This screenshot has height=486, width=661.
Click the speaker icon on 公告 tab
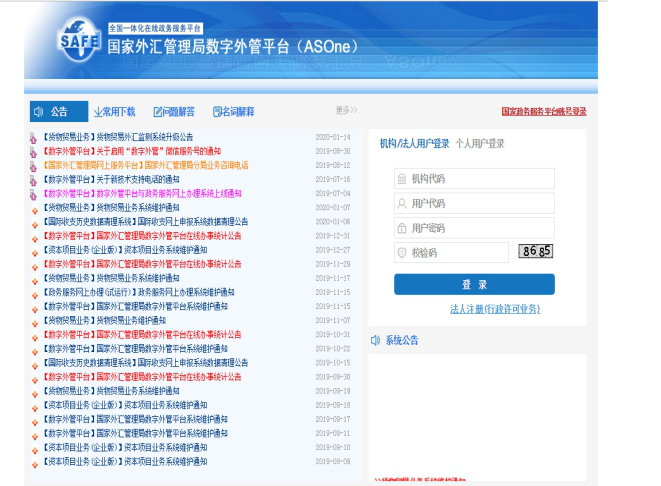[39, 112]
